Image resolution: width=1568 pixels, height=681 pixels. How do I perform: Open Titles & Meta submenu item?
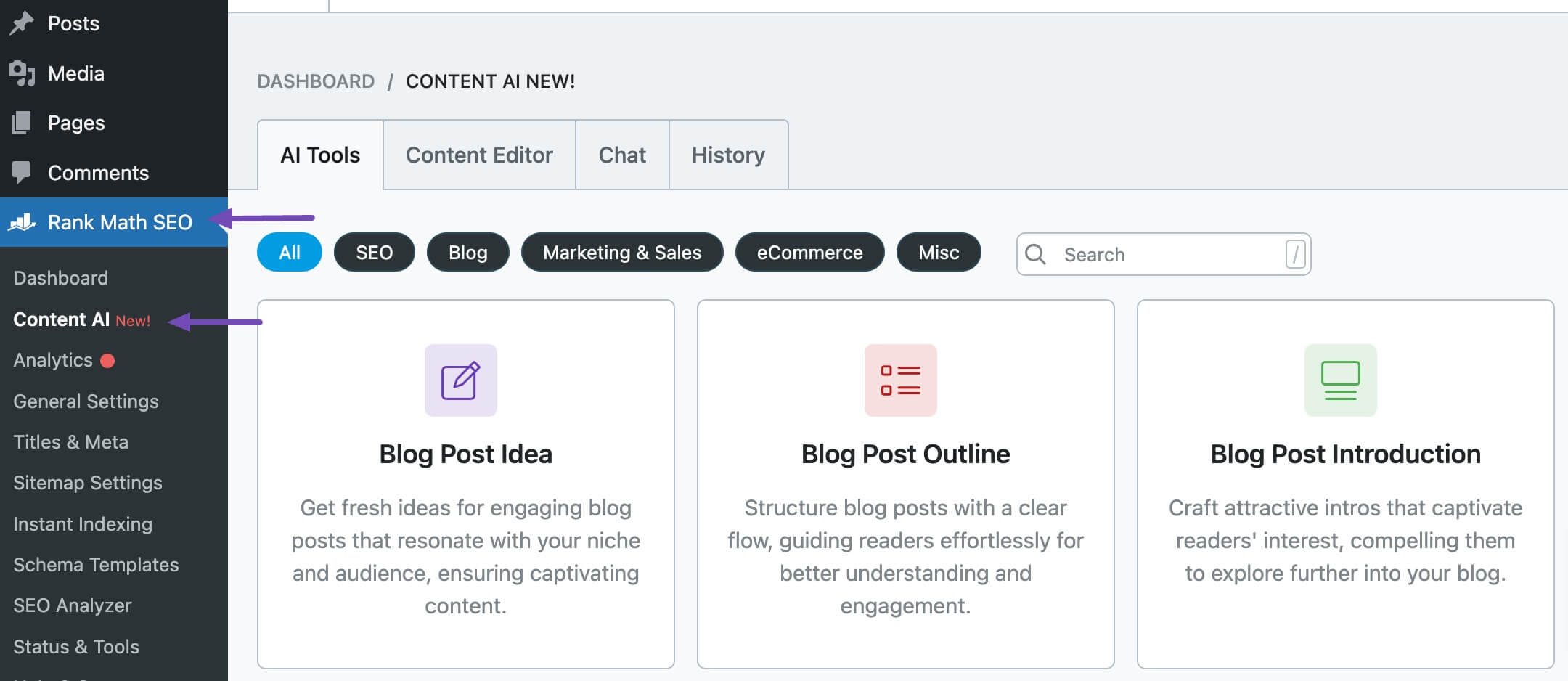[70, 442]
